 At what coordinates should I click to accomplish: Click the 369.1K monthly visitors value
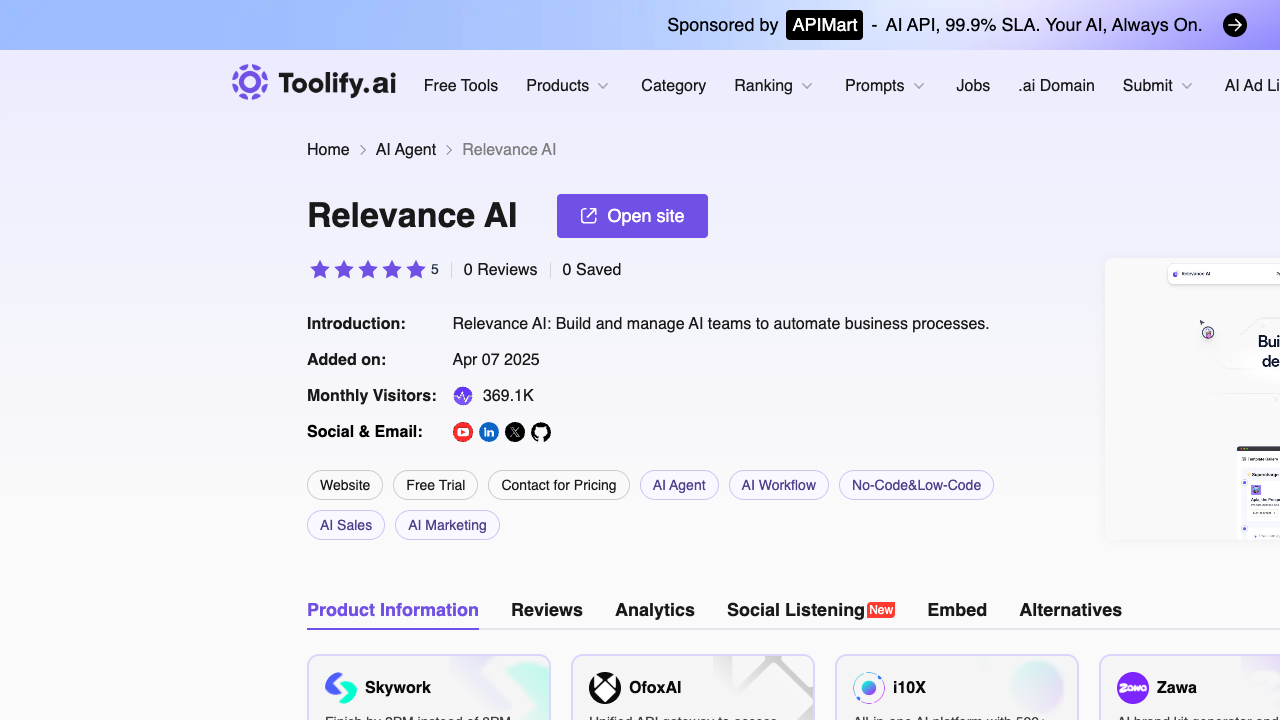[x=508, y=396]
